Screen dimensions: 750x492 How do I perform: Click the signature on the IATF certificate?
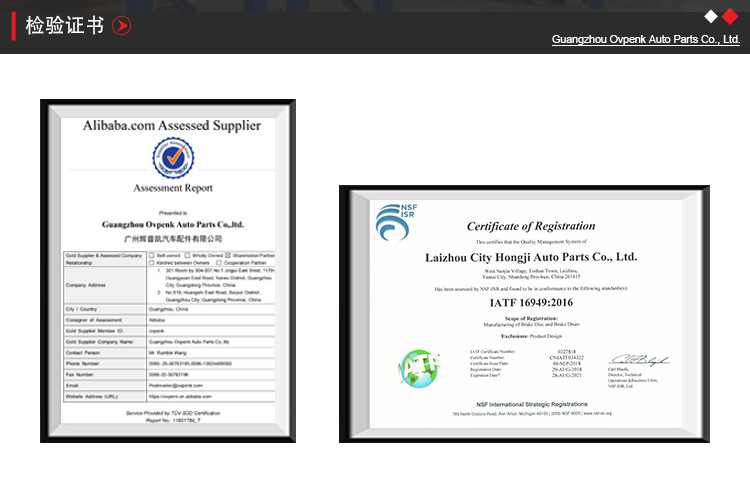(x=639, y=360)
